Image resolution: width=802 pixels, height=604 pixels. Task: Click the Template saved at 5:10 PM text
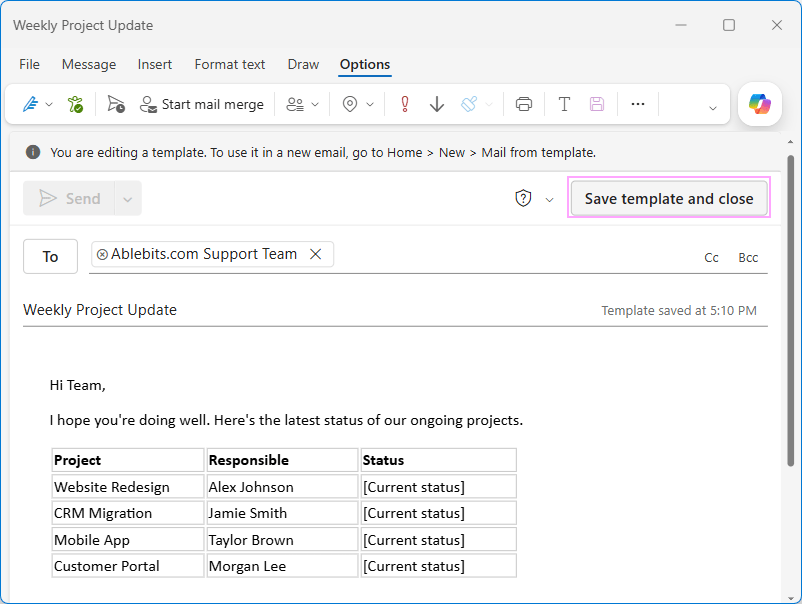(x=679, y=310)
